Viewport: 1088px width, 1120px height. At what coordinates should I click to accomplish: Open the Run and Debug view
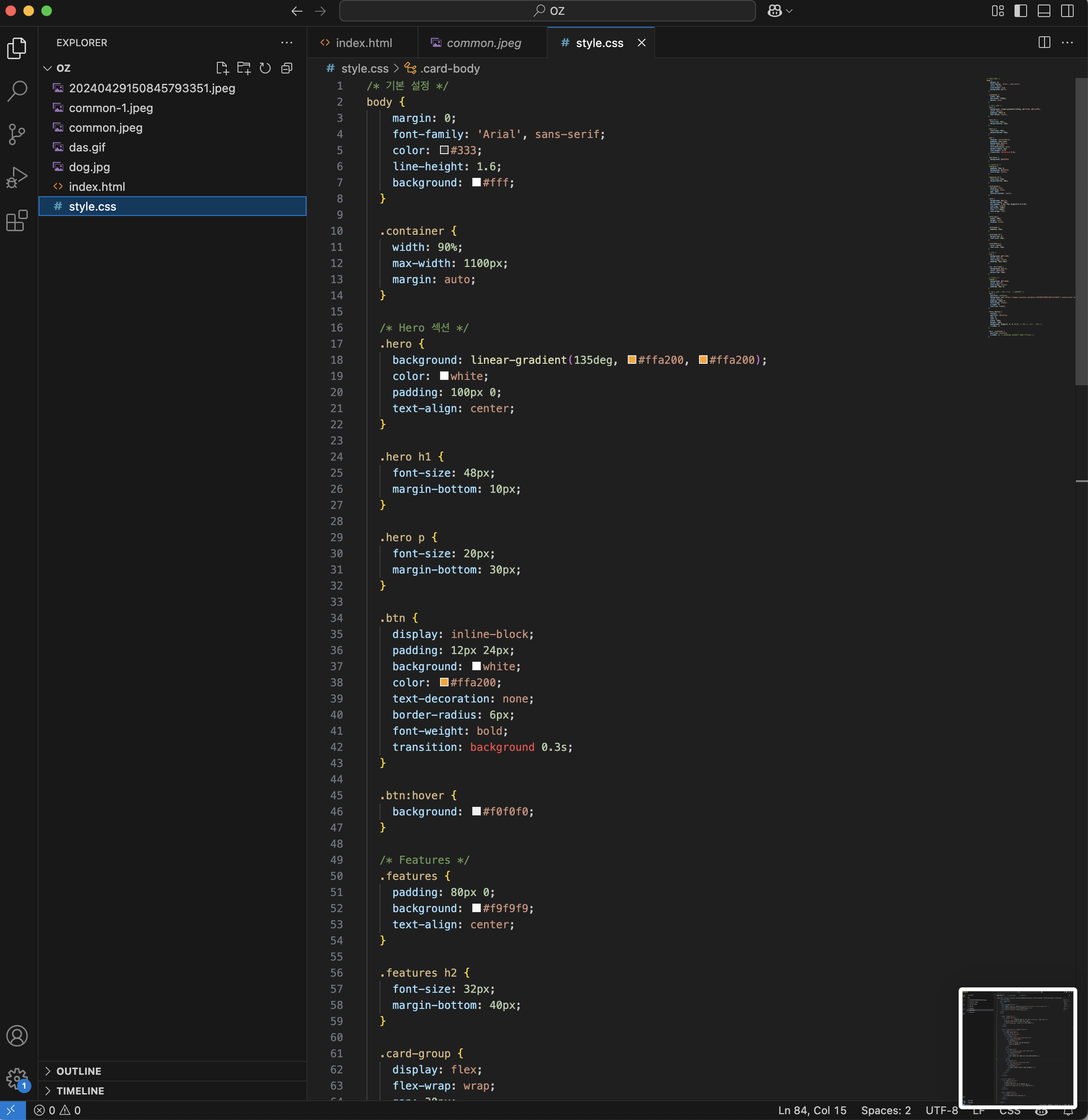coord(17,177)
